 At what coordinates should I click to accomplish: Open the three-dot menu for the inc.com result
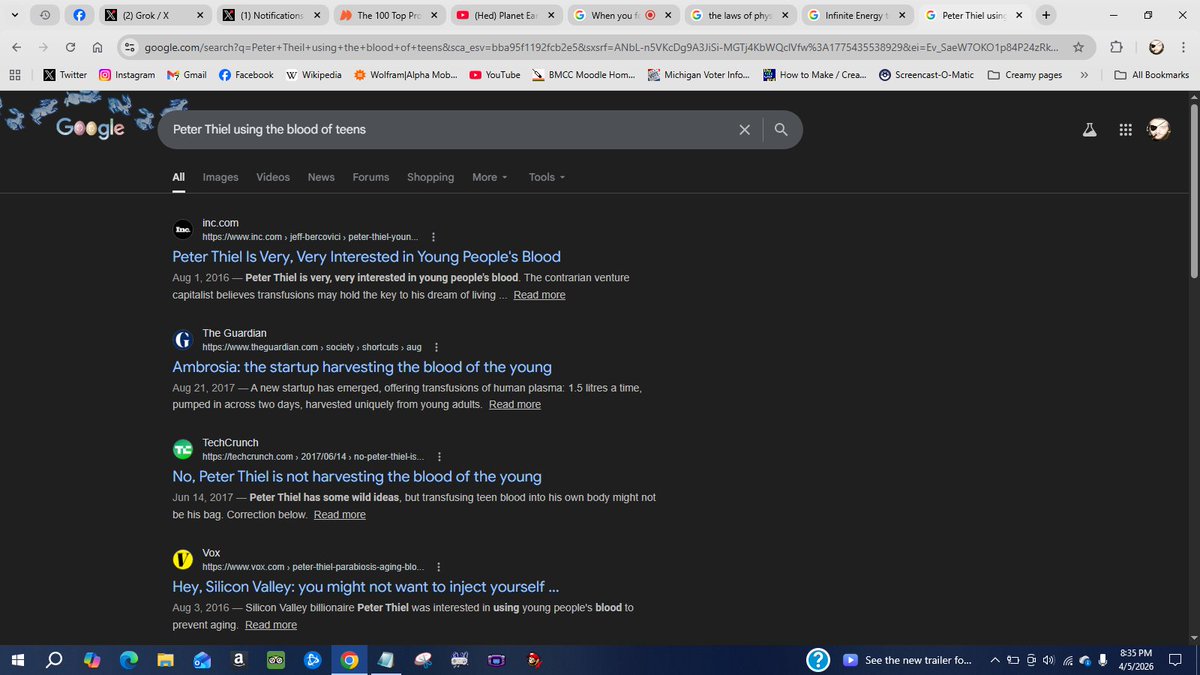(x=433, y=237)
